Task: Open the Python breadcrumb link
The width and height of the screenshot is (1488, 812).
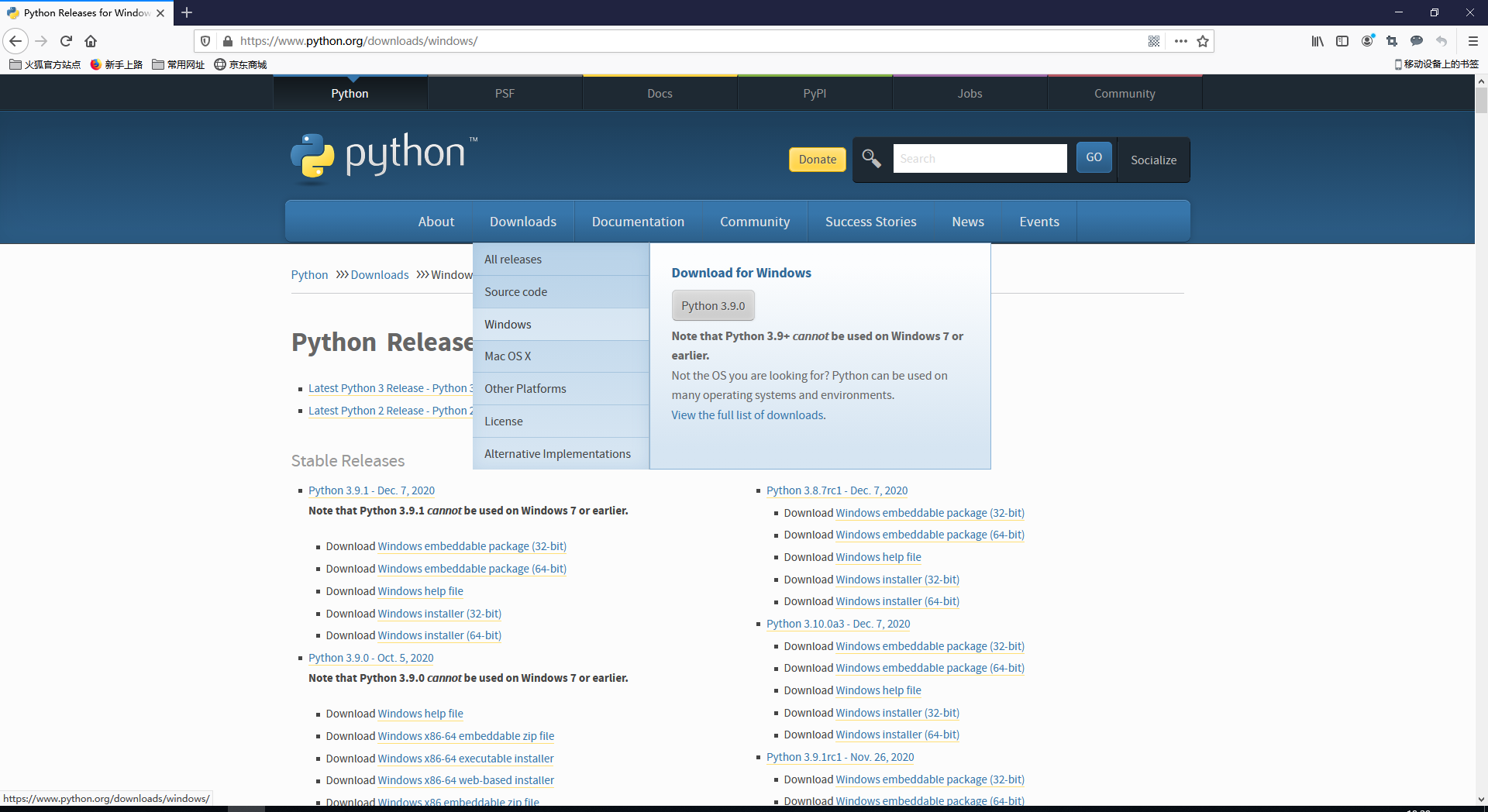Action: click(x=309, y=275)
